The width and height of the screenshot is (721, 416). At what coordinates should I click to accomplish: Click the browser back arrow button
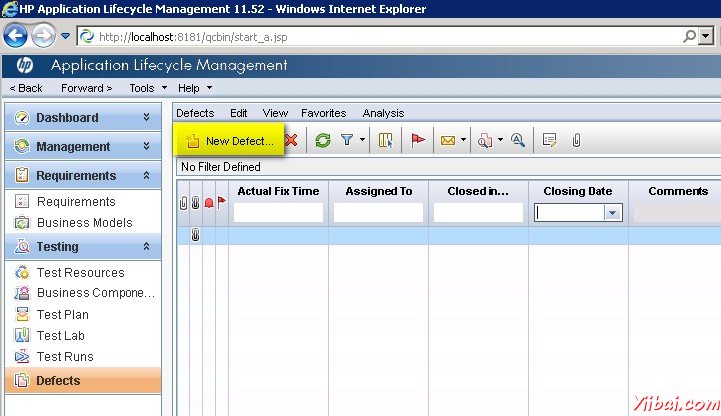point(15,36)
